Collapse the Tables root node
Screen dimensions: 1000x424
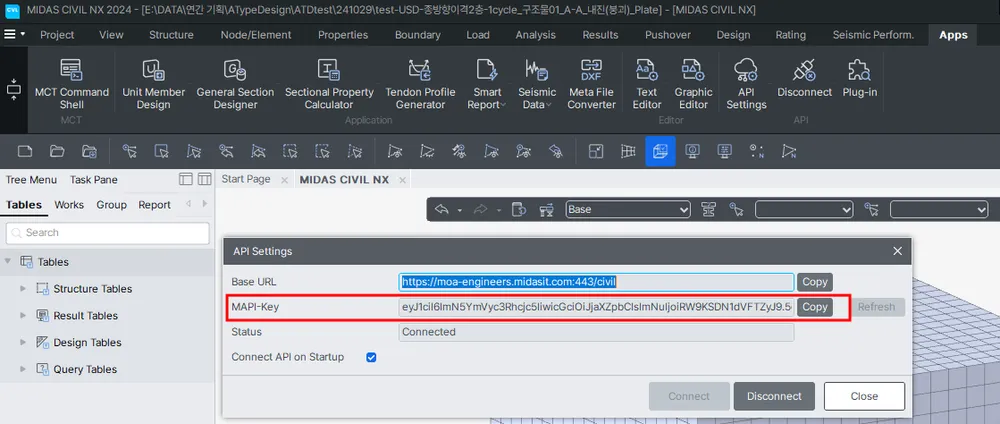tap(8, 262)
